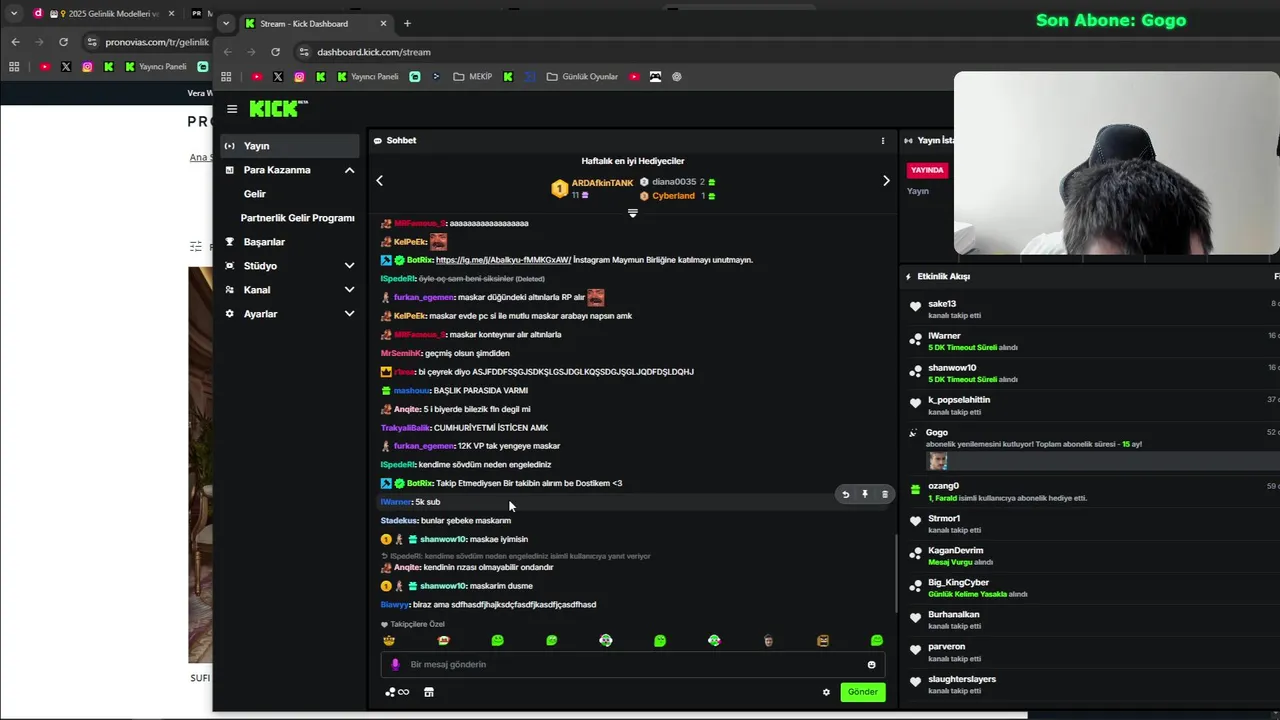
Task: Select the Stream - Kick Dashboard tab
Action: pos(315,23)
